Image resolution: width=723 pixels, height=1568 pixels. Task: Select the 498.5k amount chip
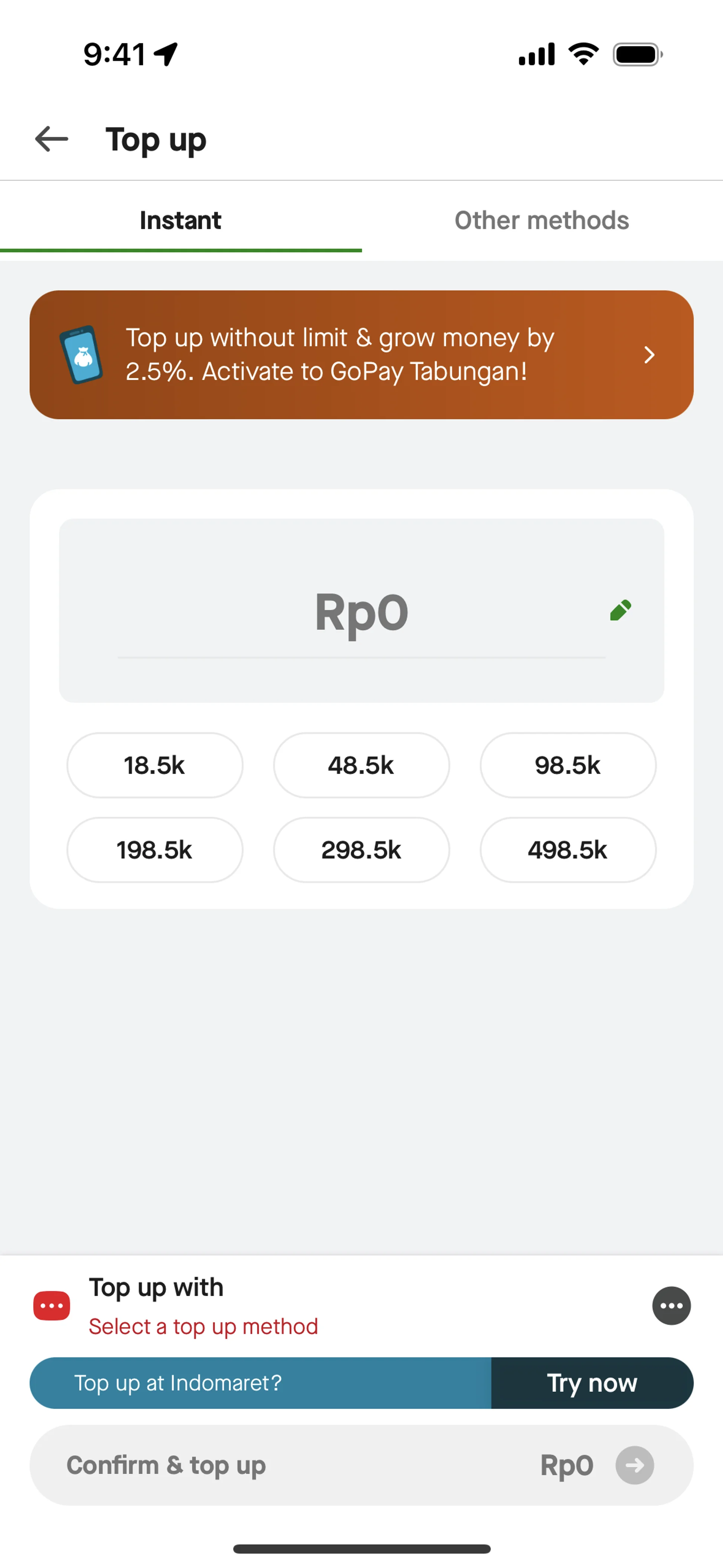click(x=568, y=850)
